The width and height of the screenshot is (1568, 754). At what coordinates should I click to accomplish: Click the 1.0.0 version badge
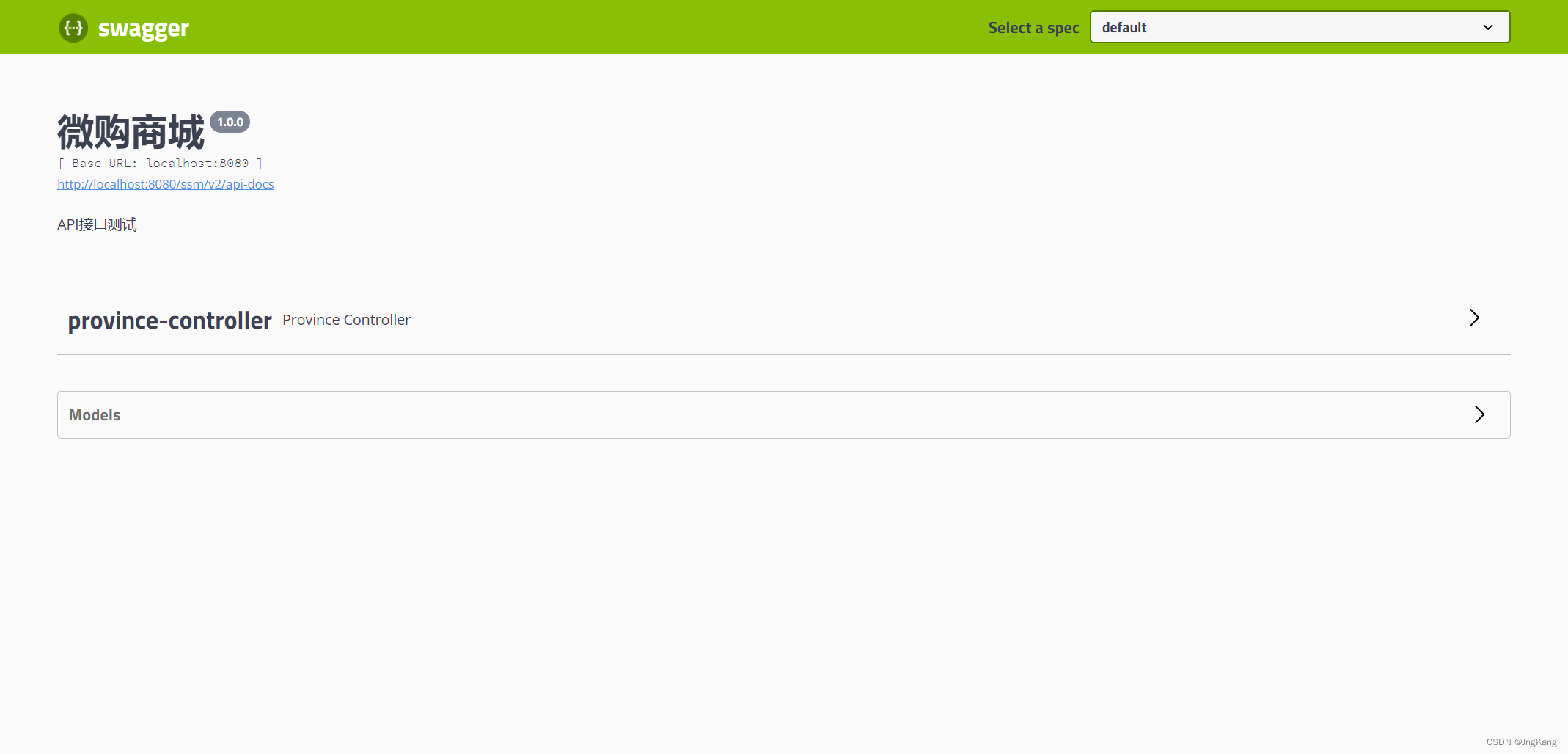click(230, 122)
